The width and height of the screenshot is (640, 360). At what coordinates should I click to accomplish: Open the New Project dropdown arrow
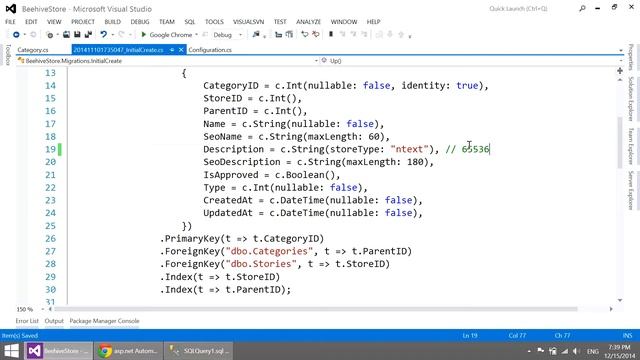[x=57, y=35]
